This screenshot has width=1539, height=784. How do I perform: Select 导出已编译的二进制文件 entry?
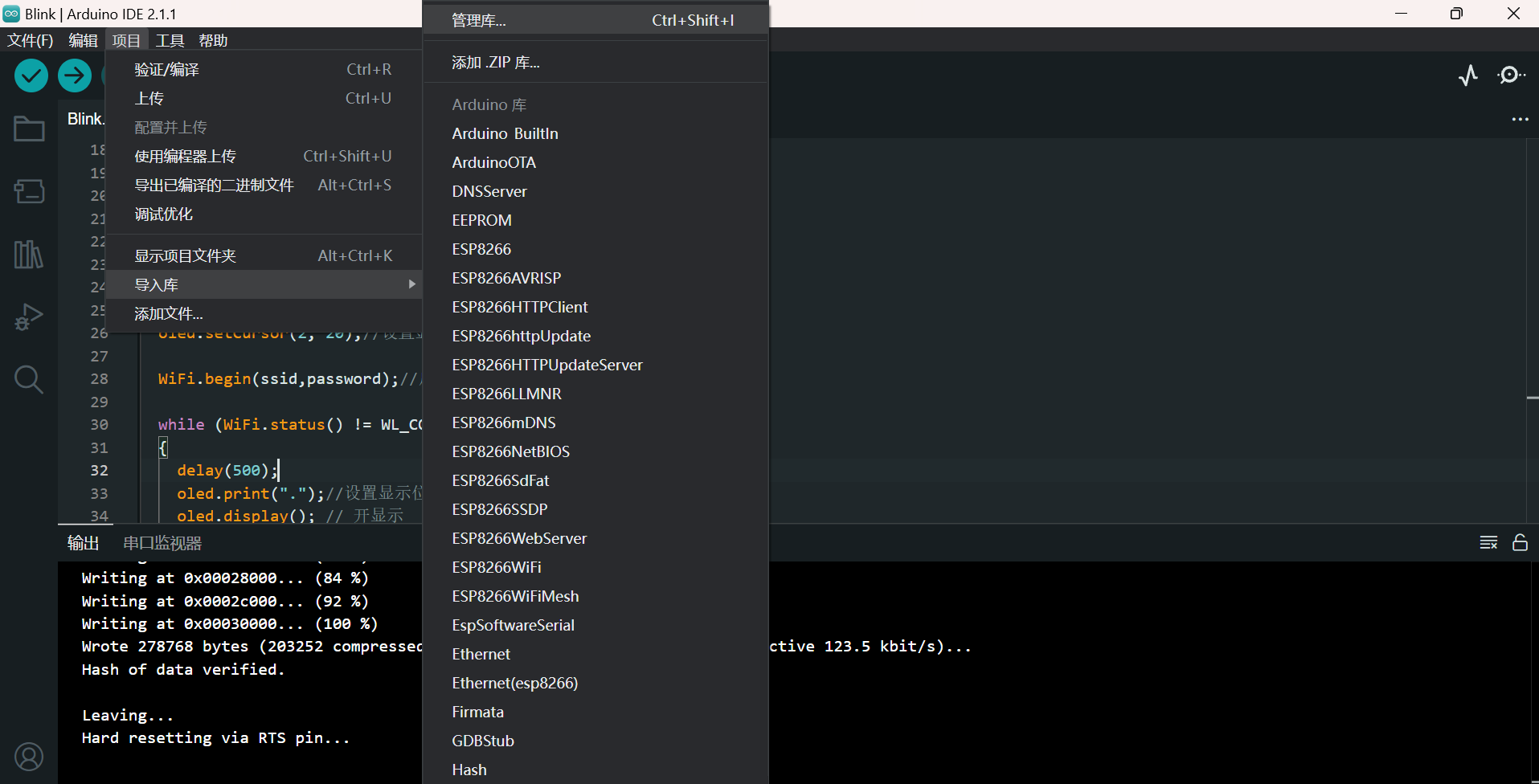(264, 186)
